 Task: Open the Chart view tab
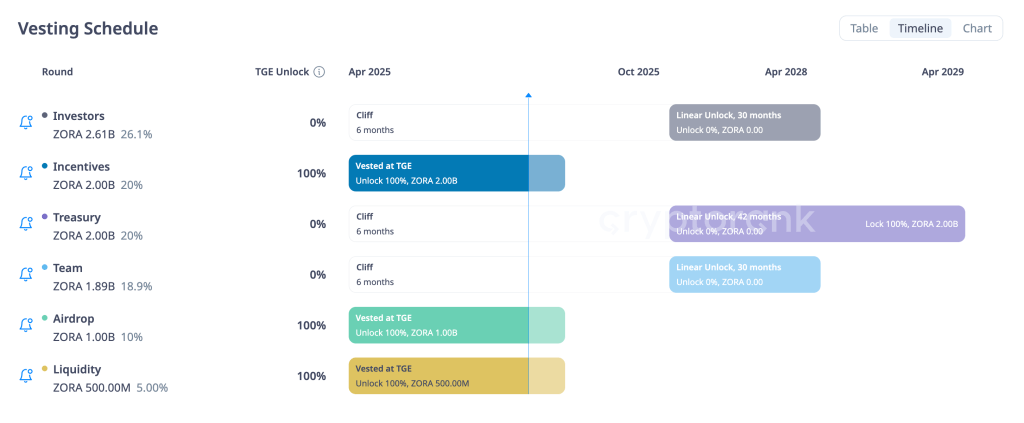pyautogui.click(x=977, y=28)
